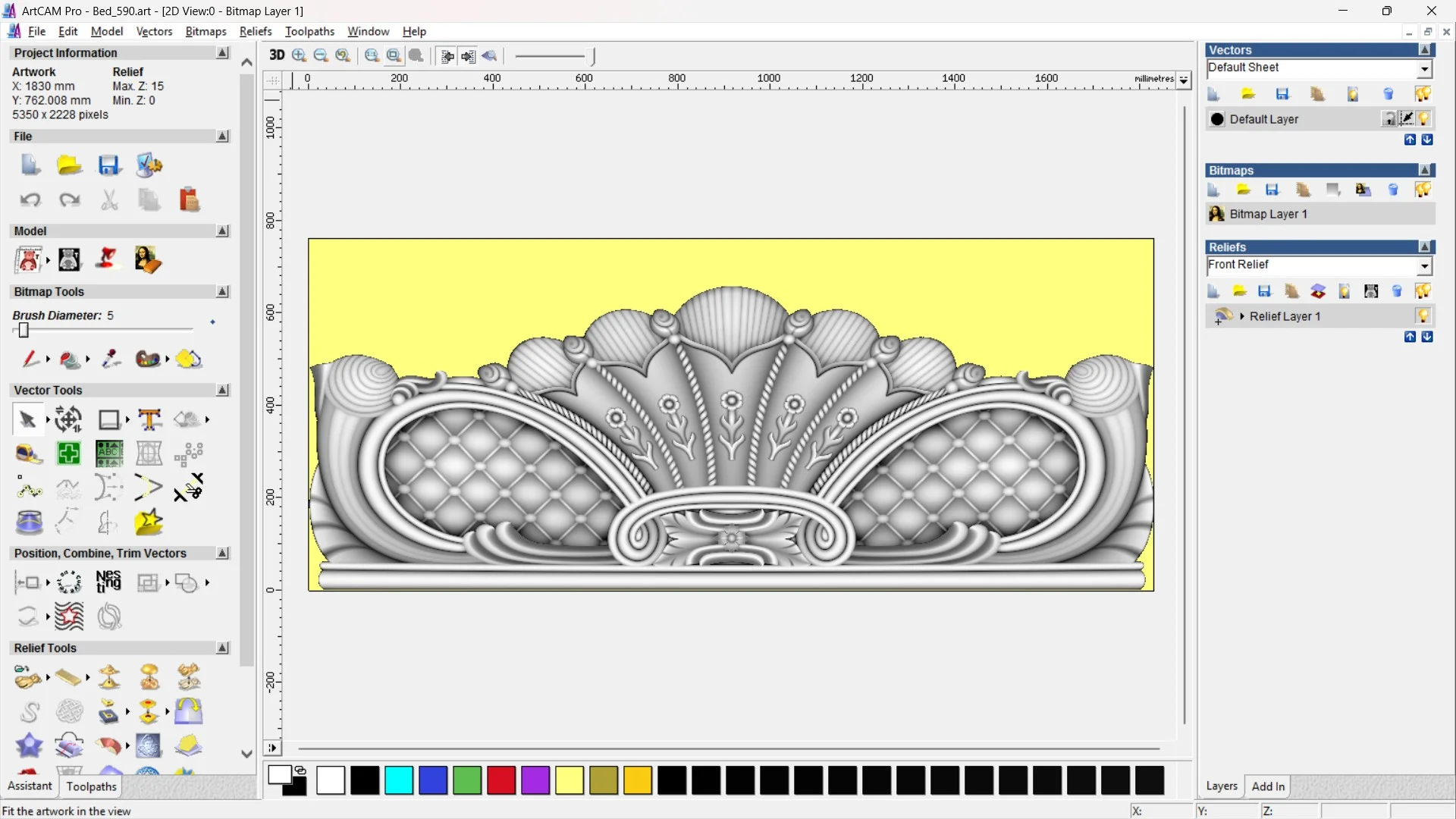Viewport: 1456px width, 819px height.
Task: Pick the cyan color swatch
Action: [x=398, y=780]
